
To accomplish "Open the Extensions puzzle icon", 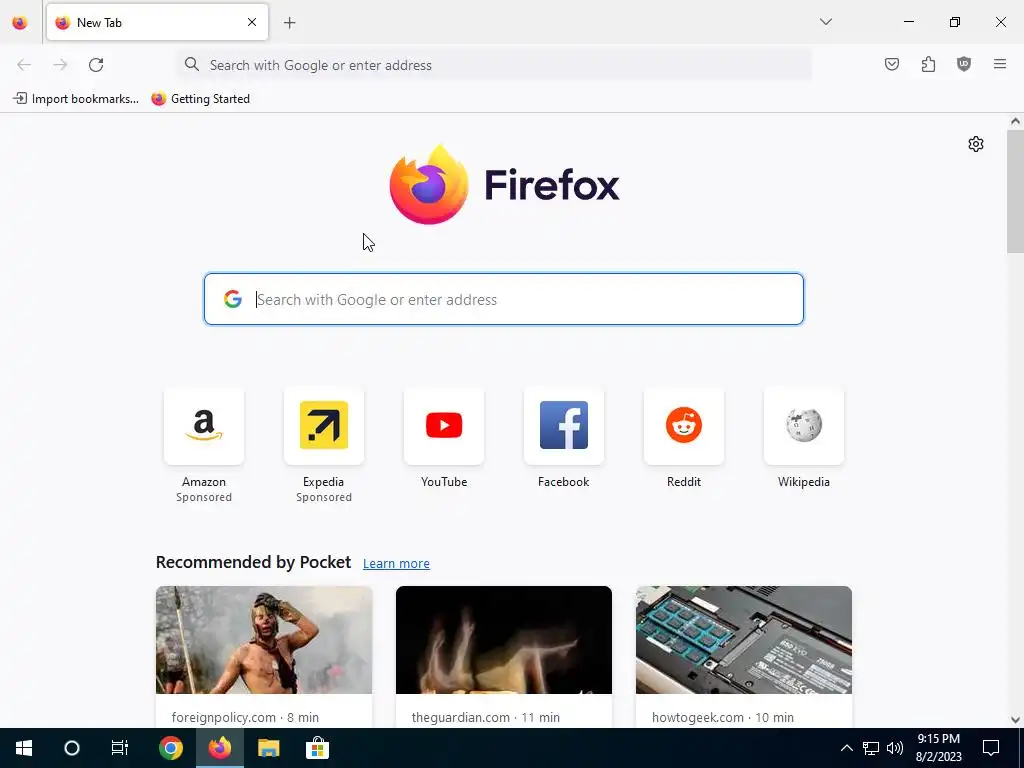I will tap(928, 64).
